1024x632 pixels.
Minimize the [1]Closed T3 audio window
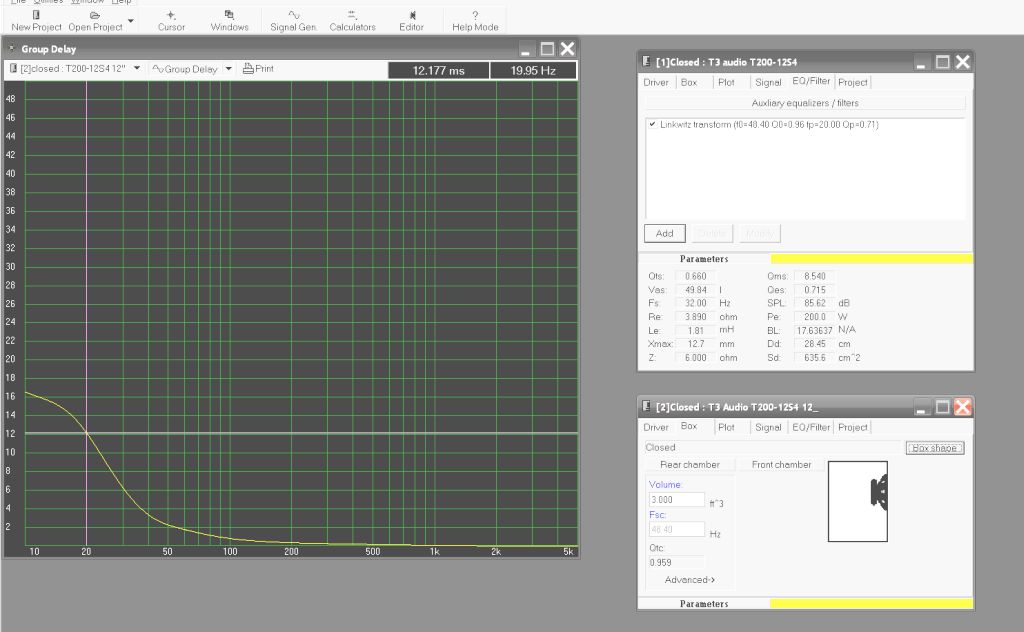[x=921, y=62]
